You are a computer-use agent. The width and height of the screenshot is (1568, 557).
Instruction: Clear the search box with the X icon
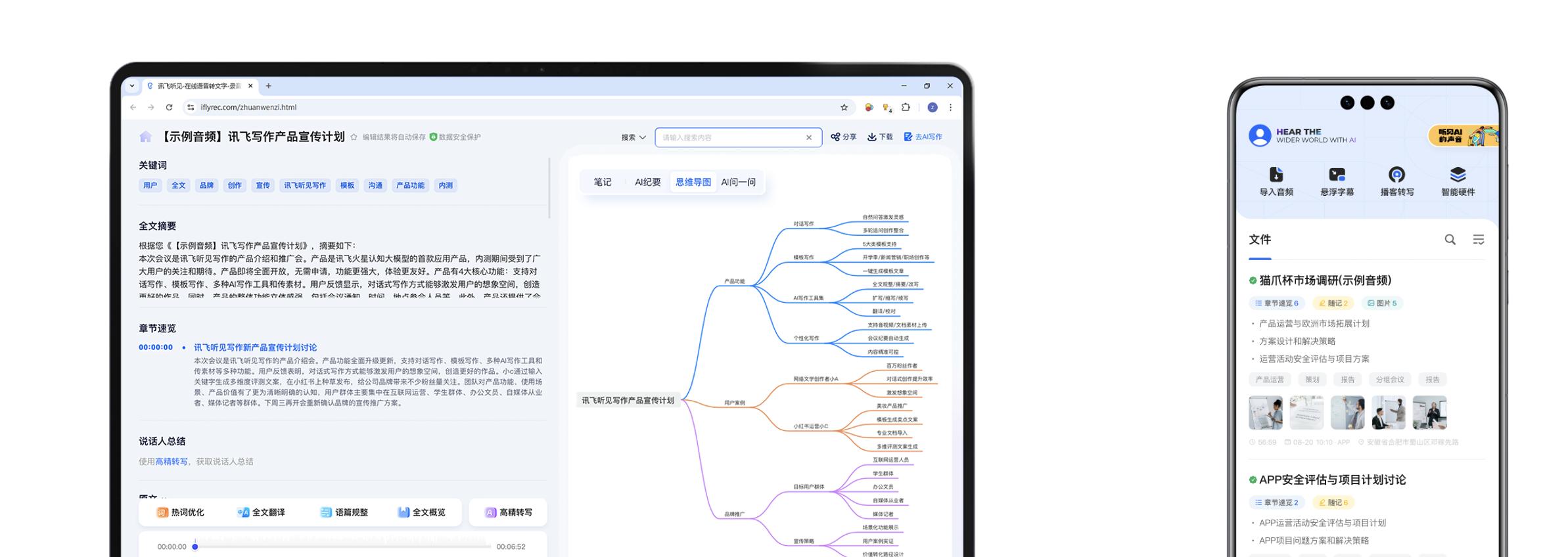tap(809, 137)
